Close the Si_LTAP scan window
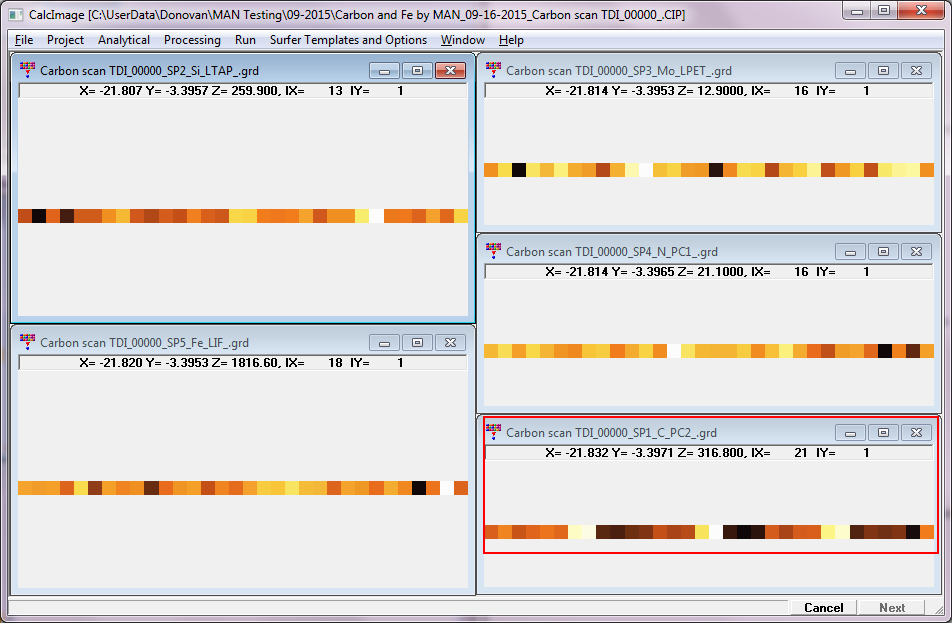The width and height of the screenshot is (952, 623). [450, 71]
